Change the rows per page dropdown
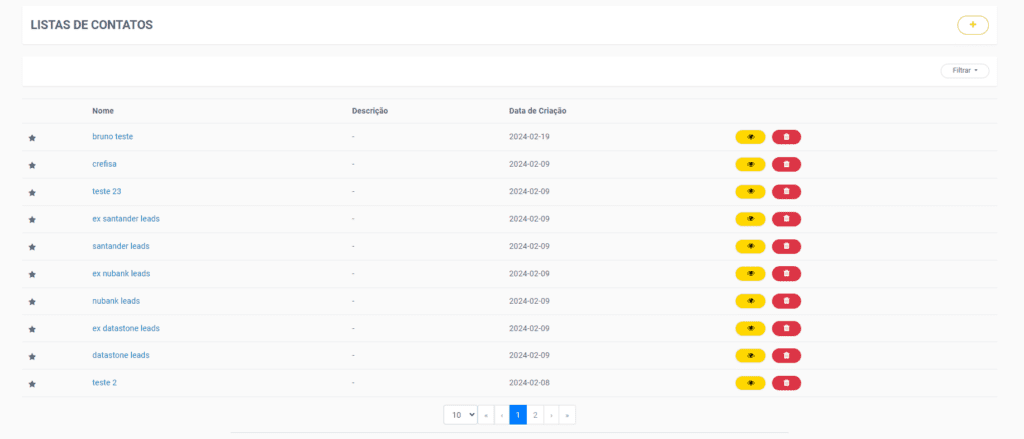1024x439 pixels. (x=460, y=415)
